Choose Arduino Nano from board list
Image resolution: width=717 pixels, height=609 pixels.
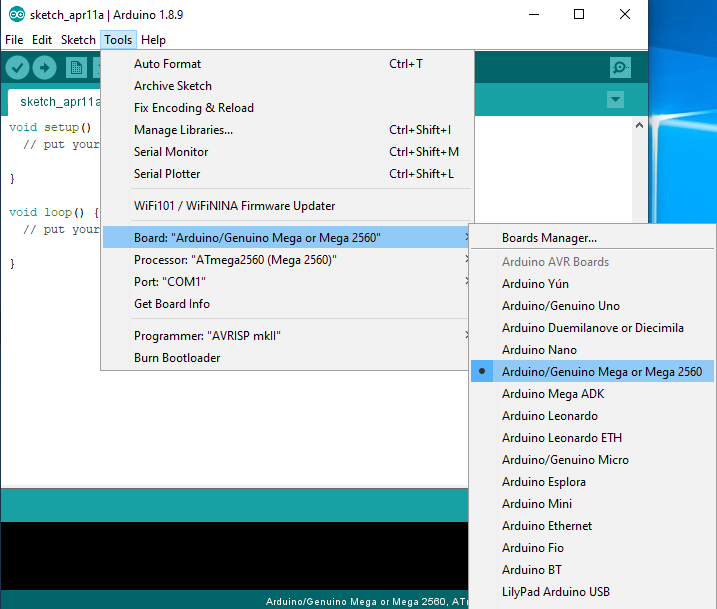(538, 350)
